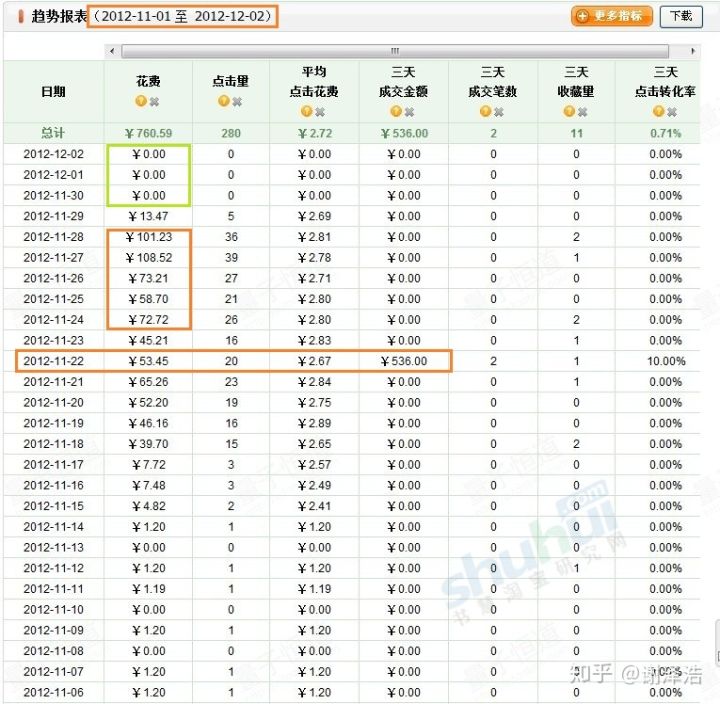Screen dimensions: 720x704
Task: Click right arrow of horizontal scrollbar
Action: 692,51
